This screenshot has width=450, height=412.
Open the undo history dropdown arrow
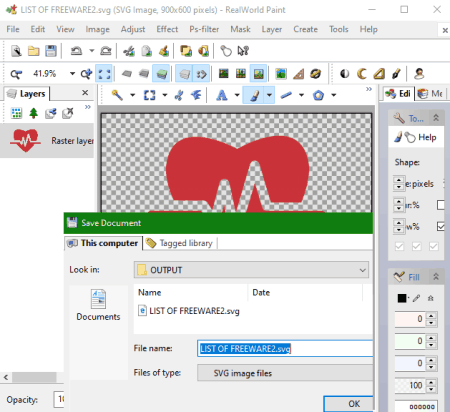[92, 51]
